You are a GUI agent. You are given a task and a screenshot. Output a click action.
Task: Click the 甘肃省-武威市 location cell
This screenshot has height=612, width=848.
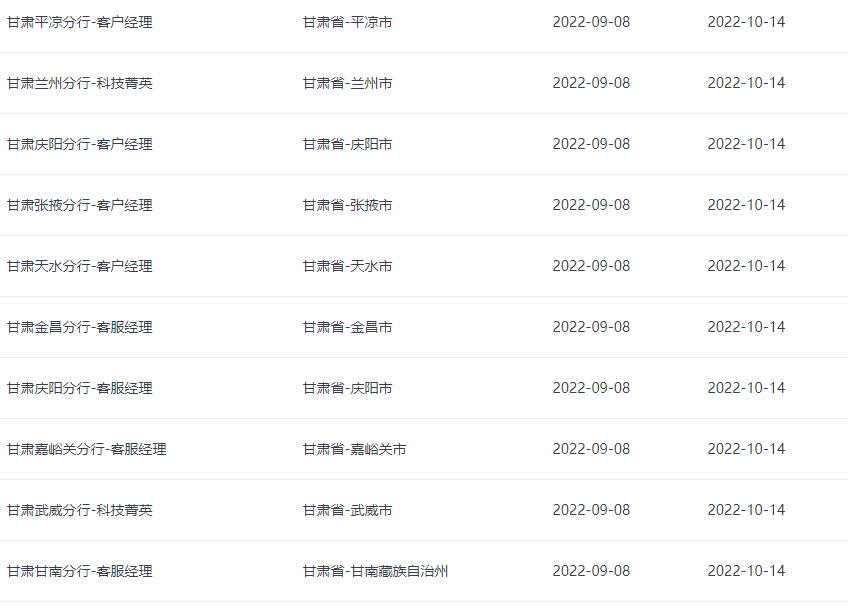[x=347, y=511]
